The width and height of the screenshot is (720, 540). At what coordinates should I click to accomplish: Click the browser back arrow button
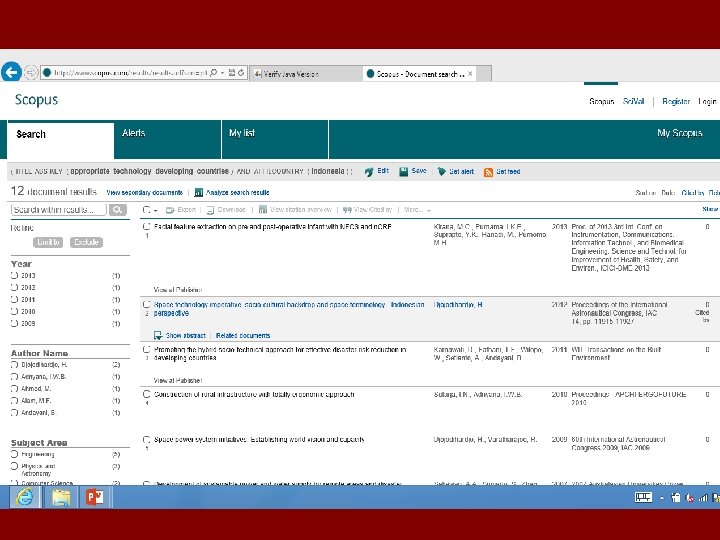click(x=11, y=72)
